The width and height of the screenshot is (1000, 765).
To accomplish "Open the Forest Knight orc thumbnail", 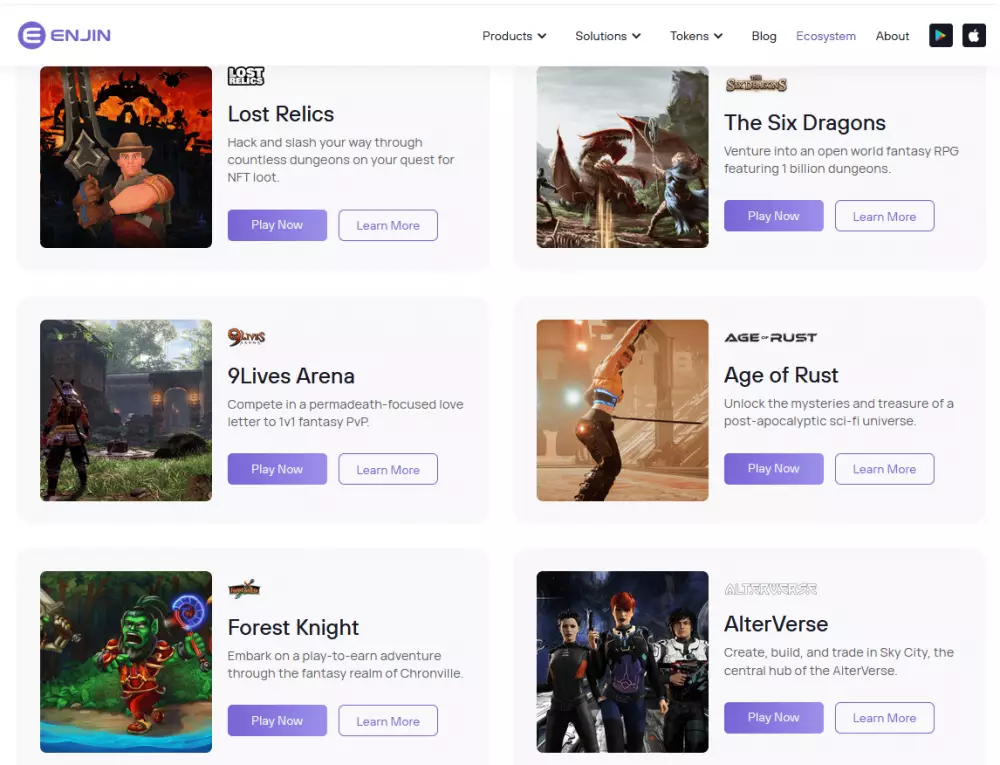I will coord(126,661).
